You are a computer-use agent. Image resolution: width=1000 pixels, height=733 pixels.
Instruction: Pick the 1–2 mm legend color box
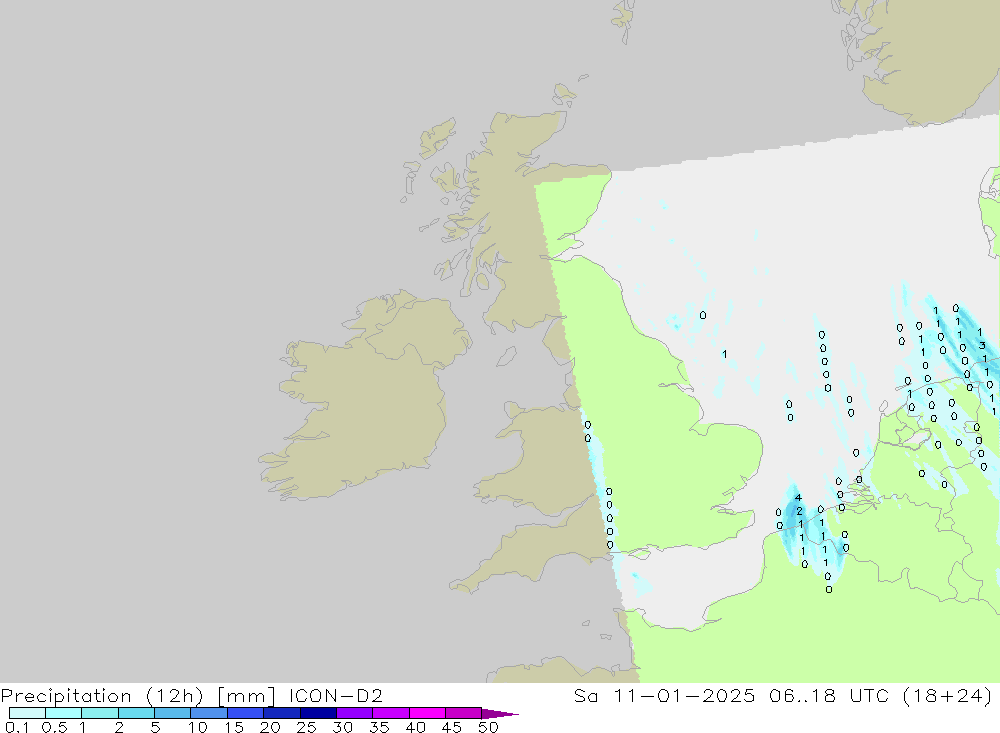(x=100, y=713)
